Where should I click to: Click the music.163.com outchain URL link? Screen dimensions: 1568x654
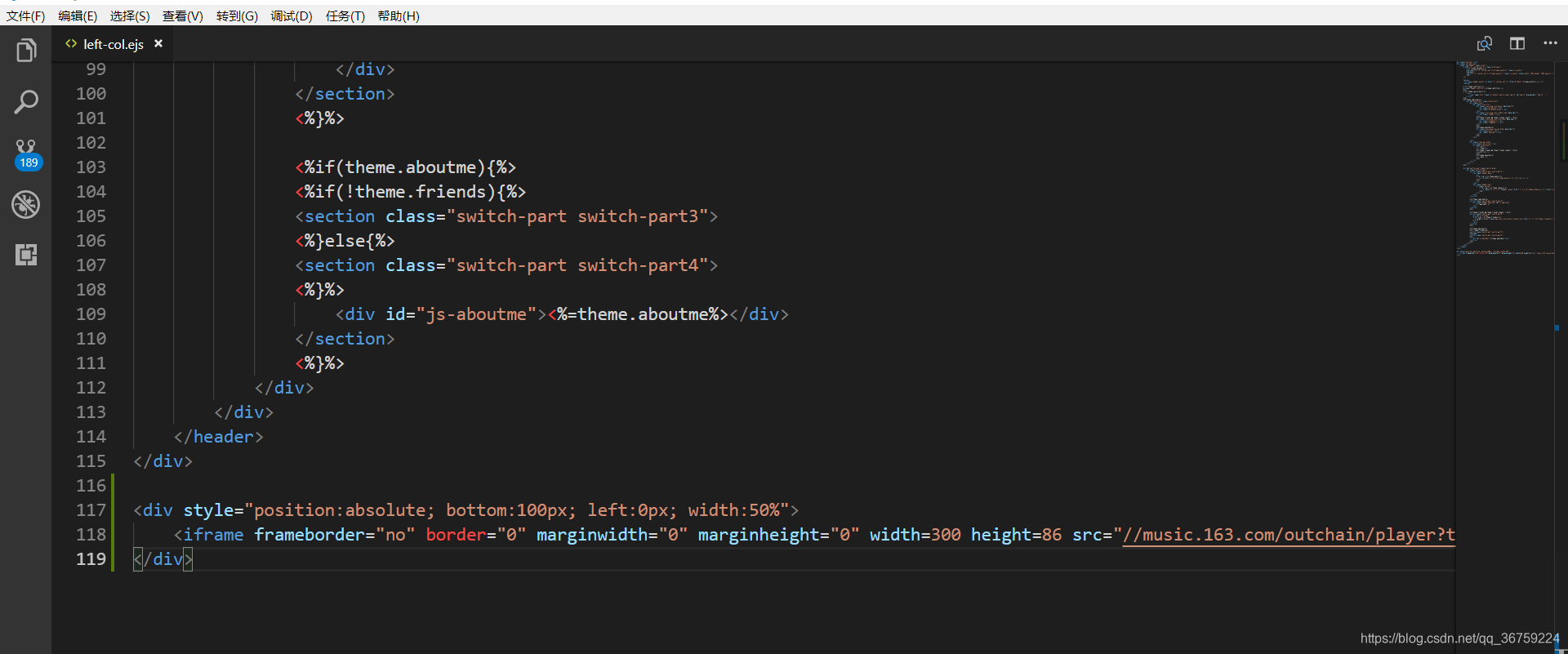point(1289,535)
